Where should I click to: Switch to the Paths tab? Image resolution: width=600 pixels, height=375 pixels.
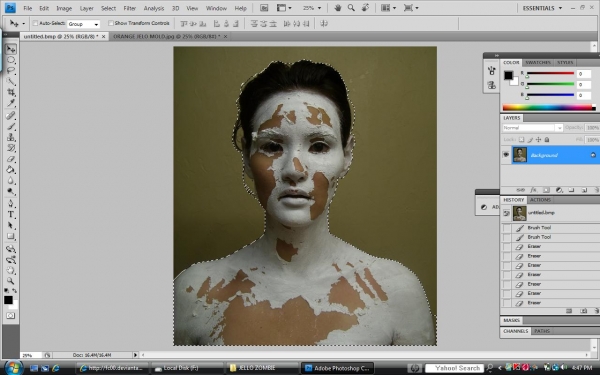[x=542, y=331]
